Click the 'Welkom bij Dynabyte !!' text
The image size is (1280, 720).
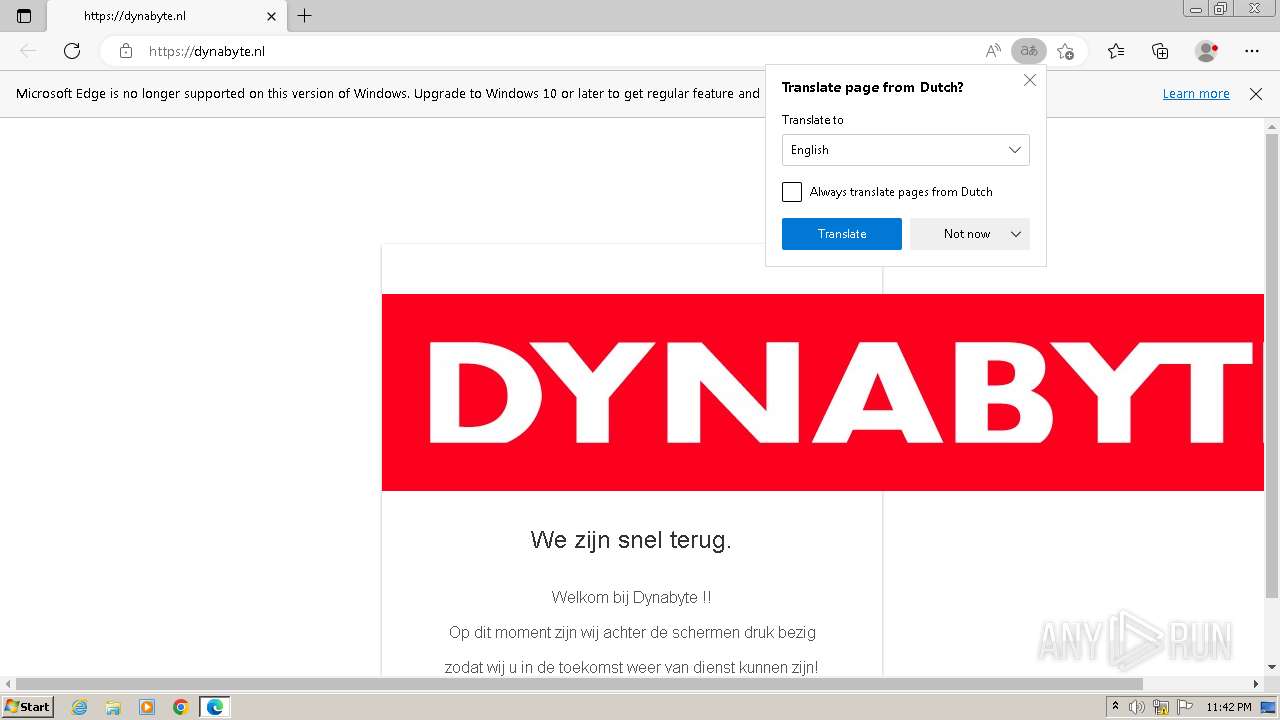pyautogui.click(x=631, y=597)
